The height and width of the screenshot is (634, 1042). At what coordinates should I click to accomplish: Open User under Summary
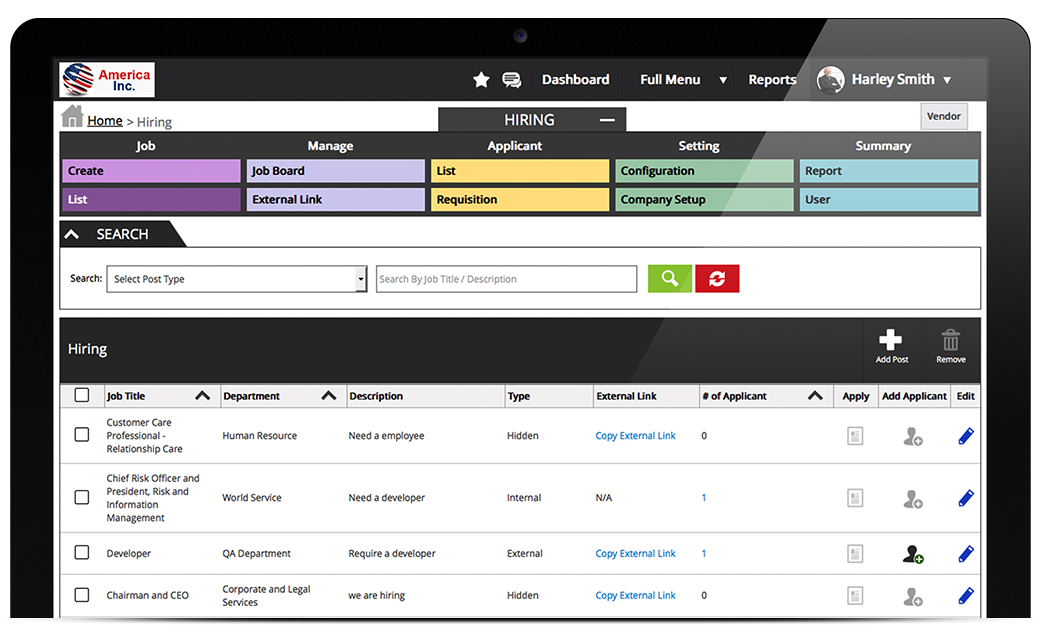[x=888, y=199]
